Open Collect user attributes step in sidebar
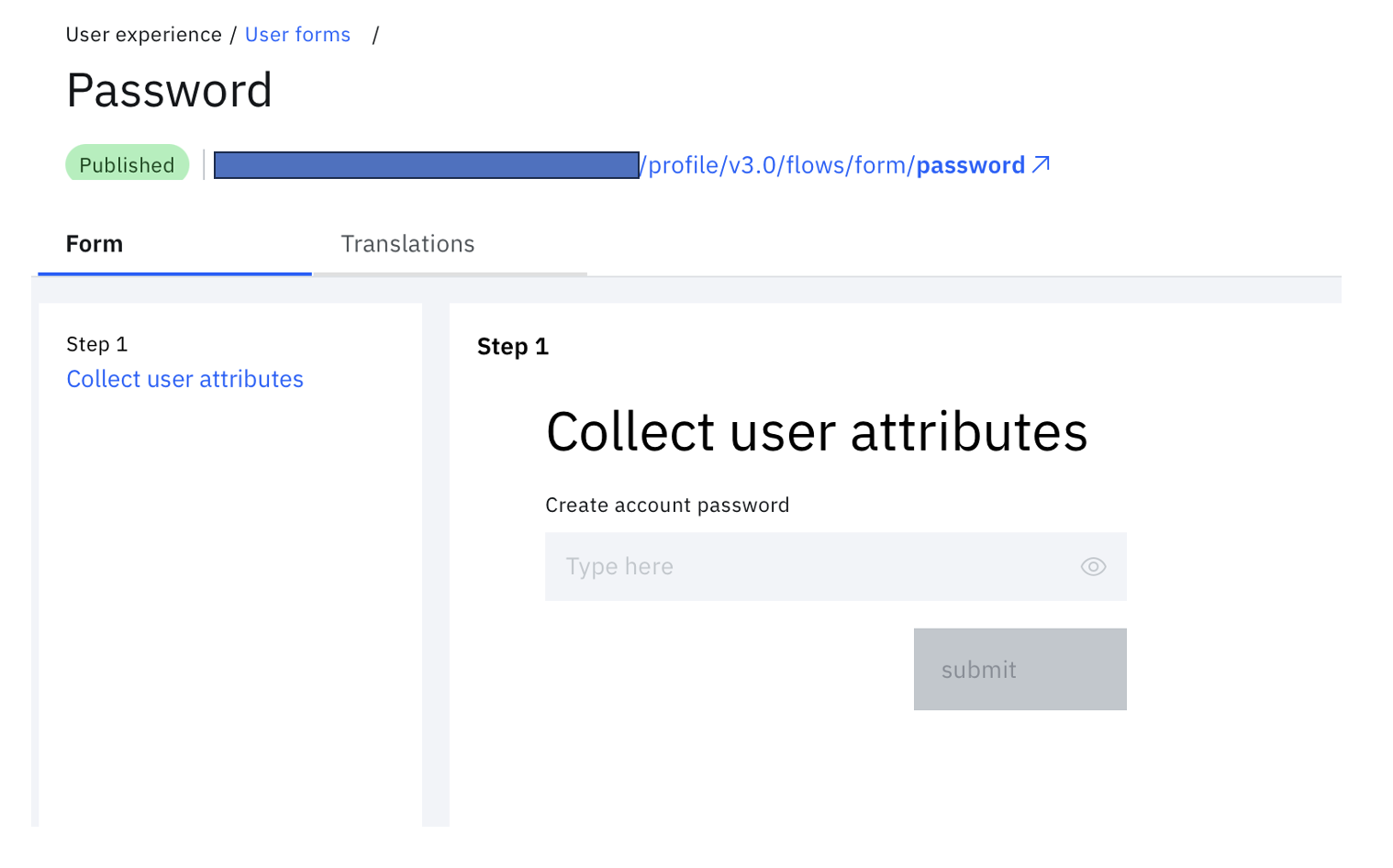Viewport: 1393px width, 868px height. (184, 379)
